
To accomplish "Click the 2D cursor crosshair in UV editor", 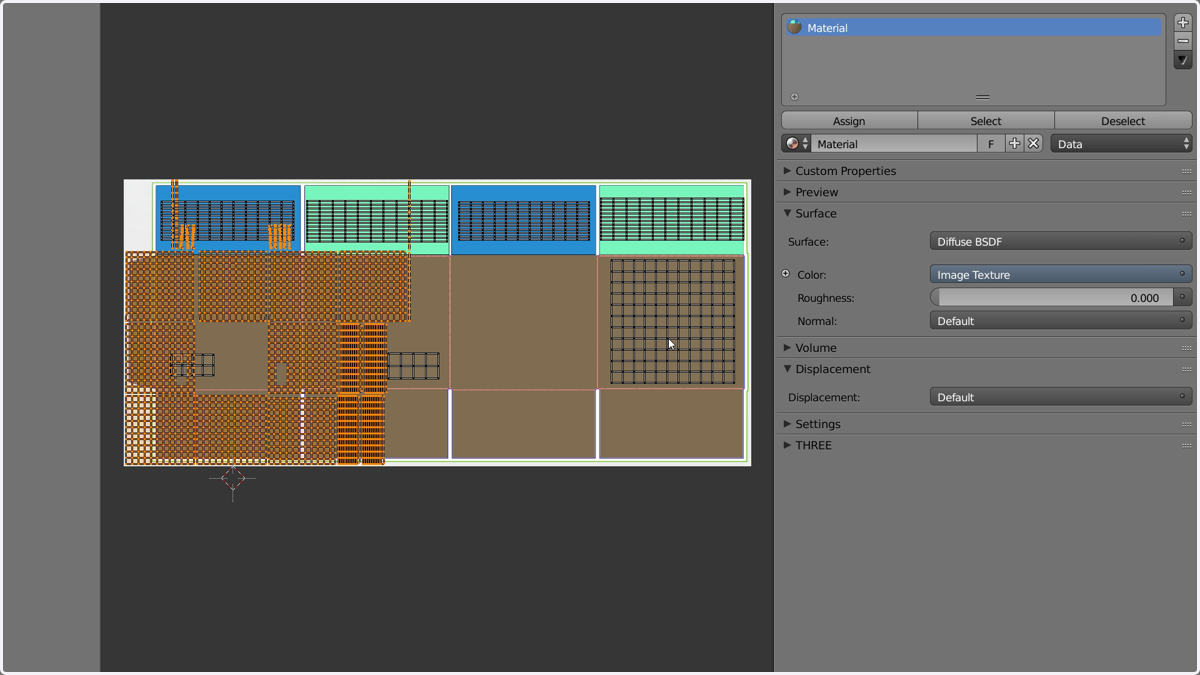I will (232, 479).
